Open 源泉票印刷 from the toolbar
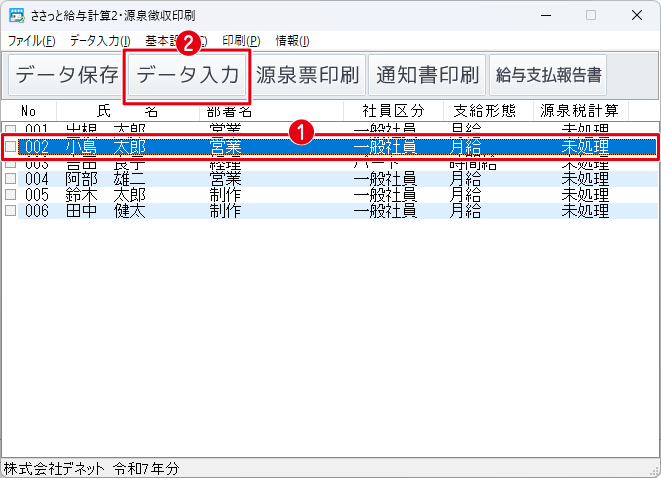 (308, 75)
